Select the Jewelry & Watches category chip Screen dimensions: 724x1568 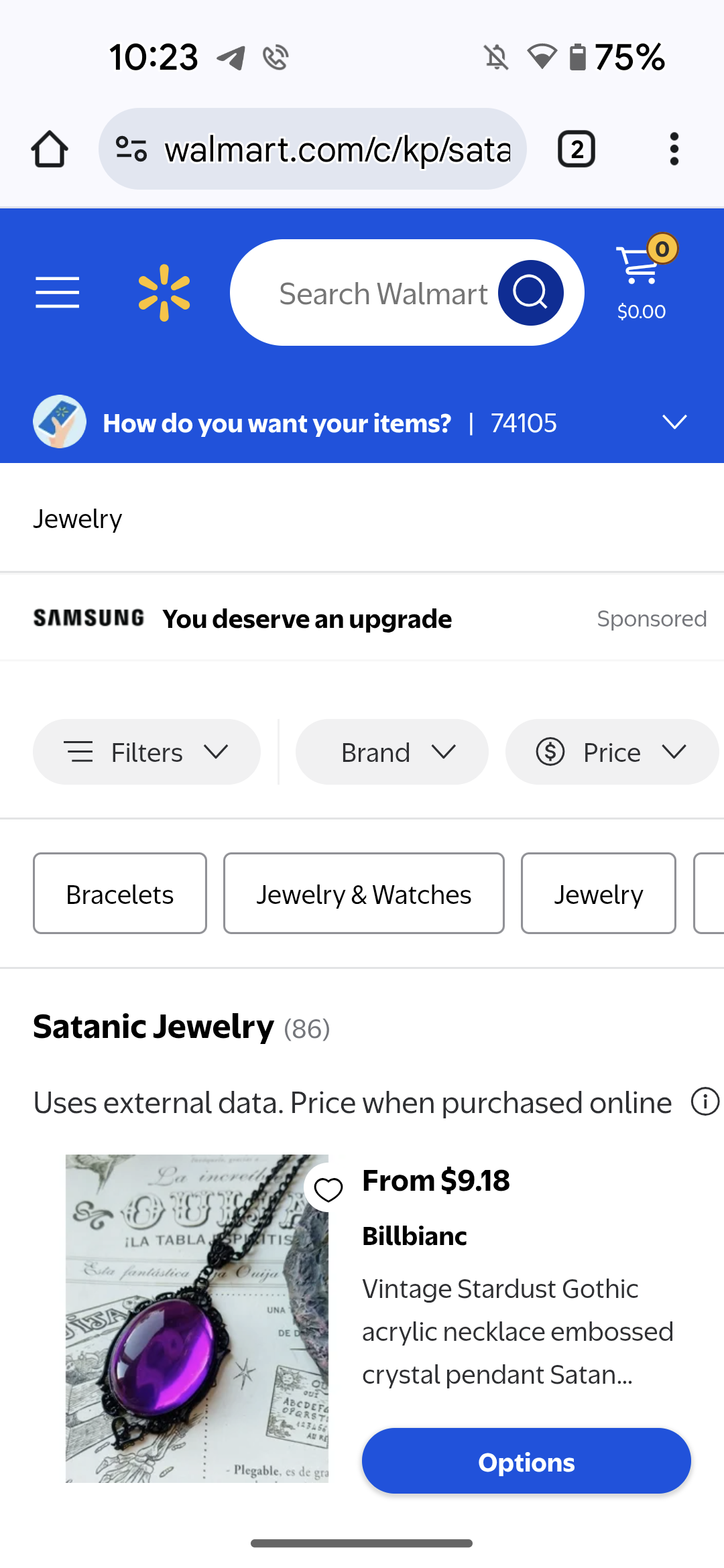click(x=364, y=893)
